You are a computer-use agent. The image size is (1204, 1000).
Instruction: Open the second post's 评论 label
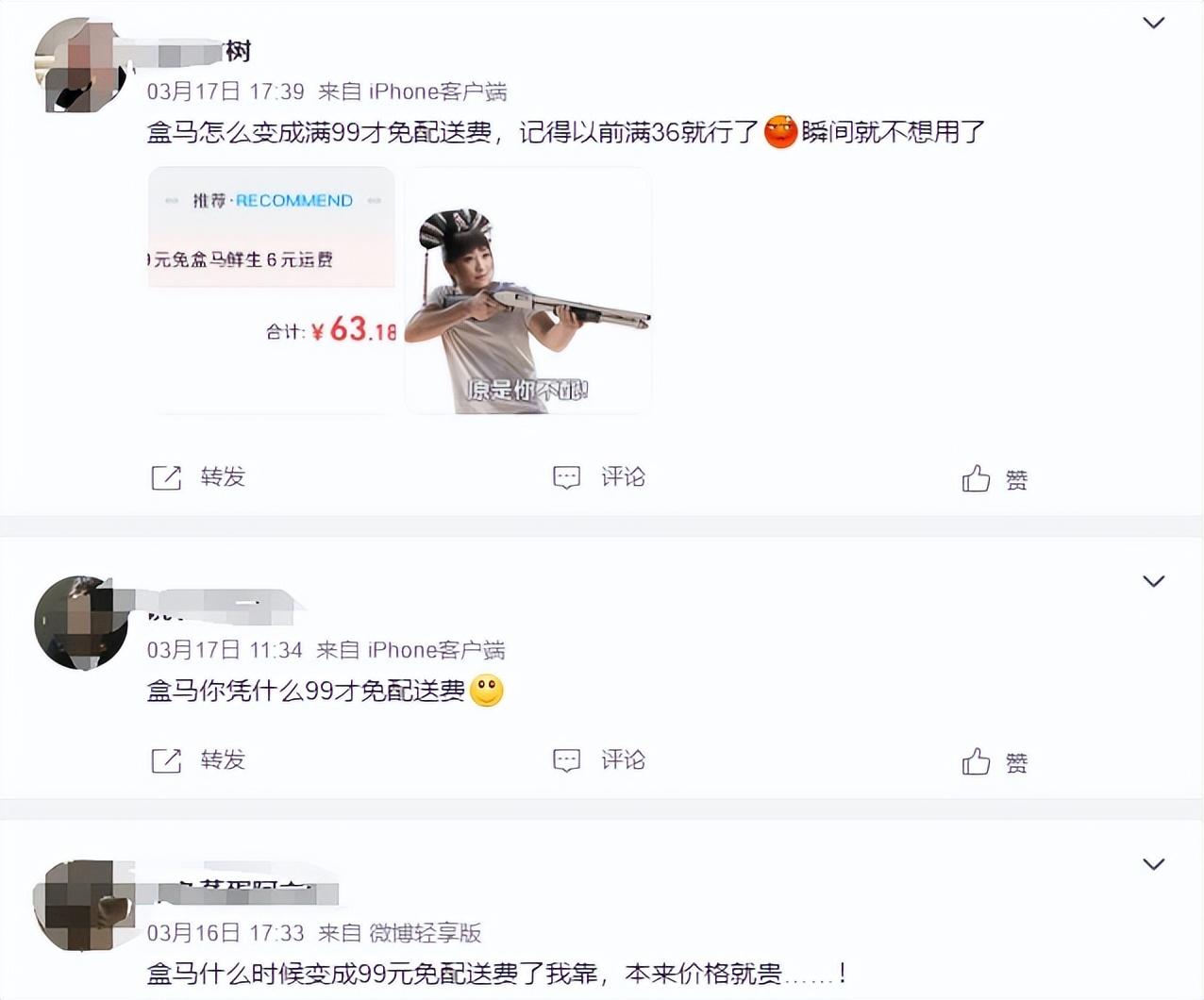click(x=623, y=760)
